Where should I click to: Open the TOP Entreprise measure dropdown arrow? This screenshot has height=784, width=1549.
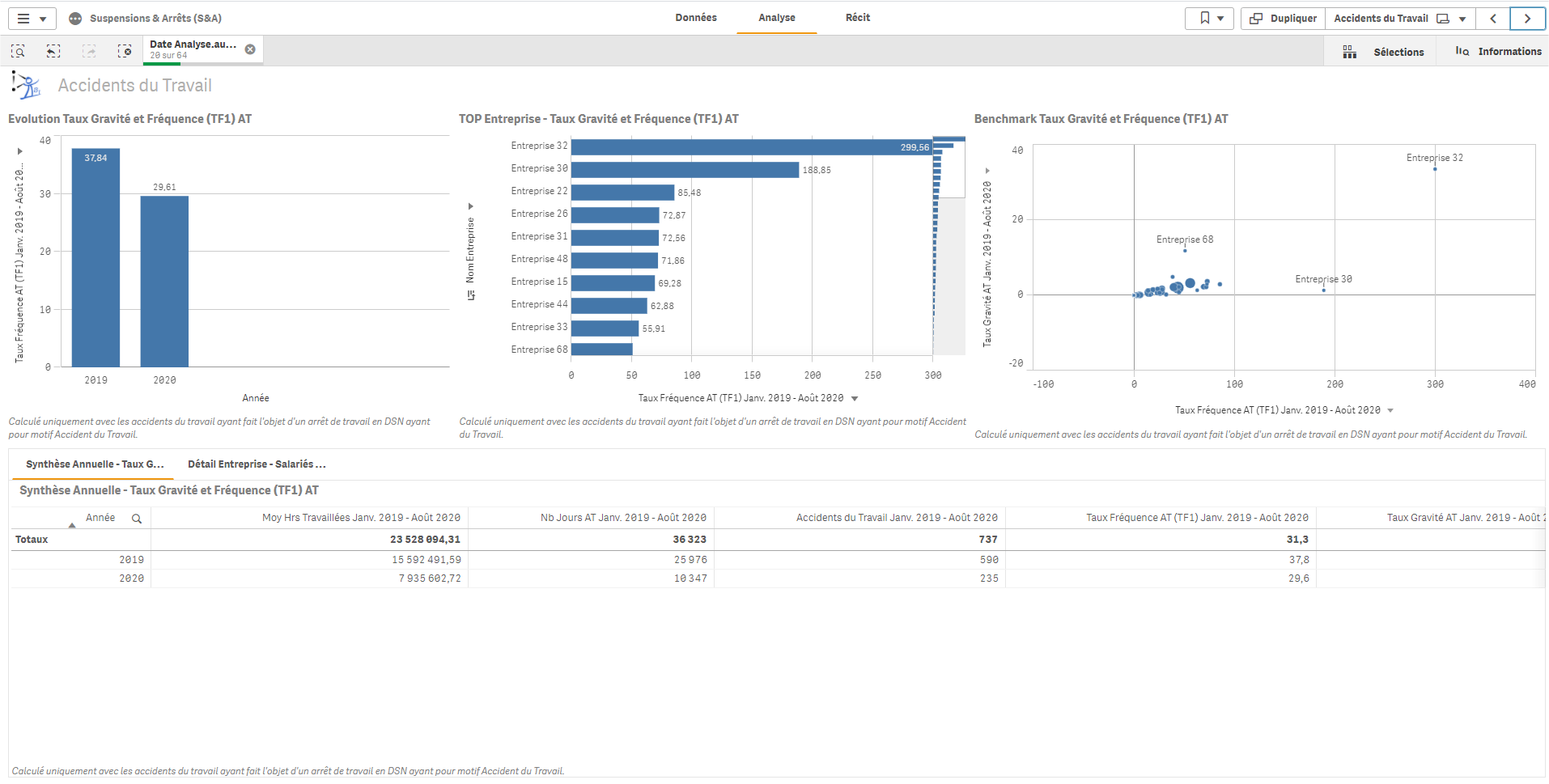[x=855, y=399]
